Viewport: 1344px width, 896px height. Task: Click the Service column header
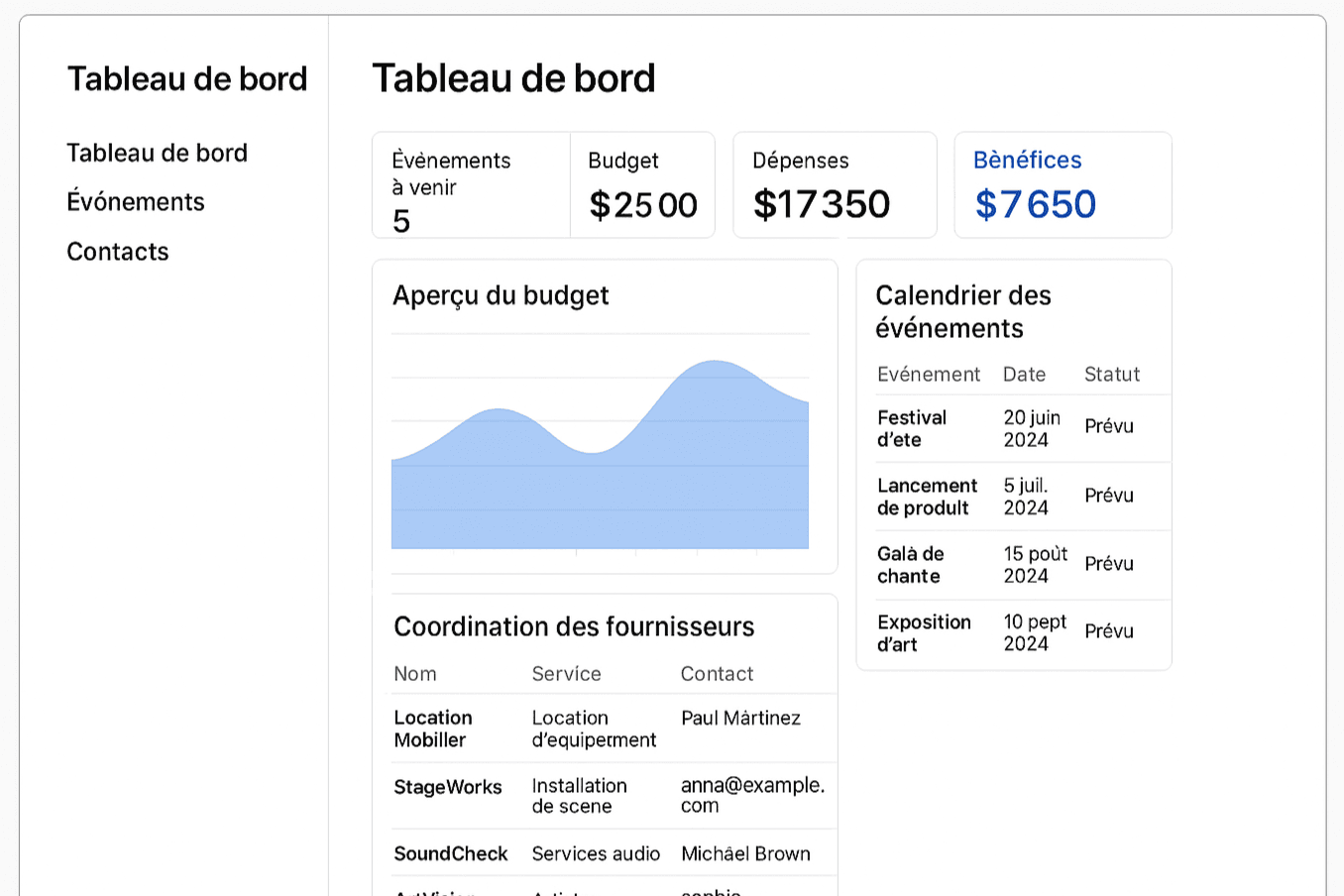566,674
